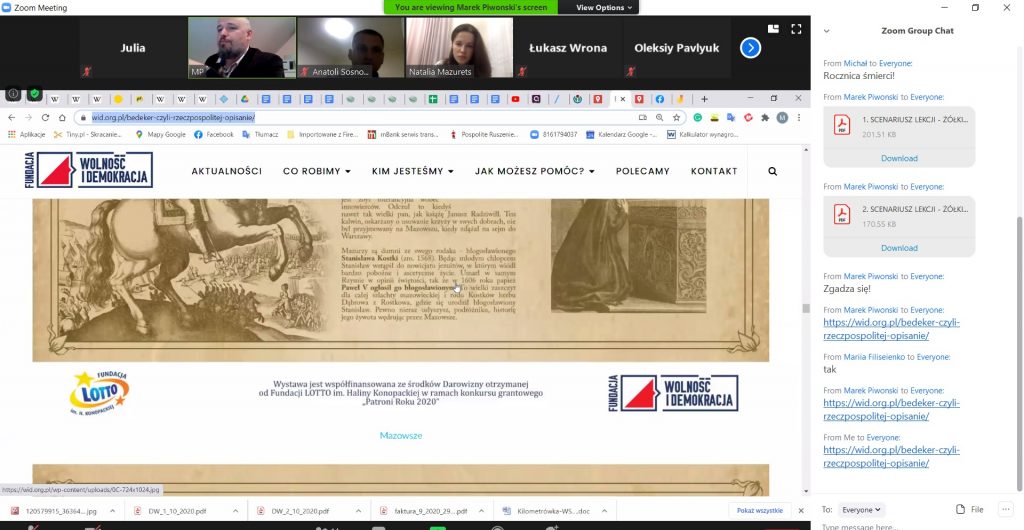
Task: Click the Fundacja LOTTO logo
Action: [99, 392]
